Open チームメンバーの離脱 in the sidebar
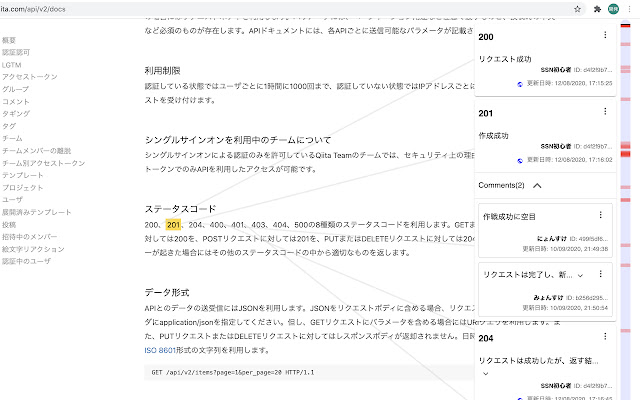The width and height of the screenshot is (640, 400). (36, 151)
